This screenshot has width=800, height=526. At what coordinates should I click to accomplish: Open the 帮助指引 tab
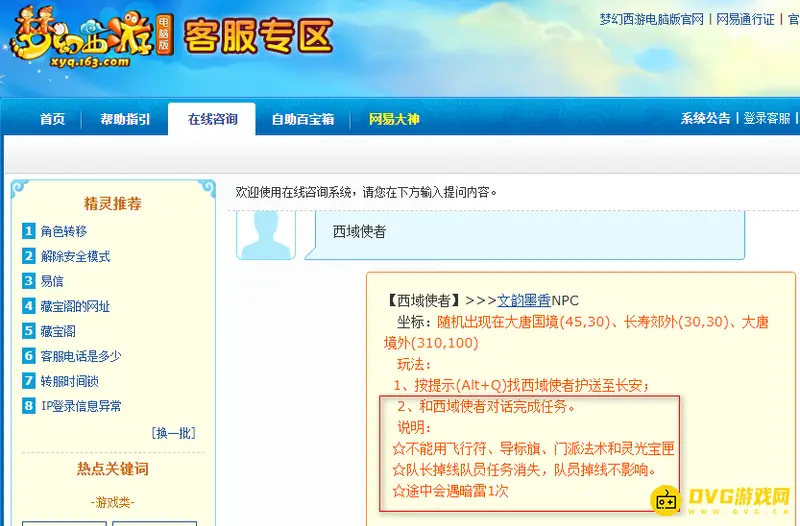click(126, 119)
